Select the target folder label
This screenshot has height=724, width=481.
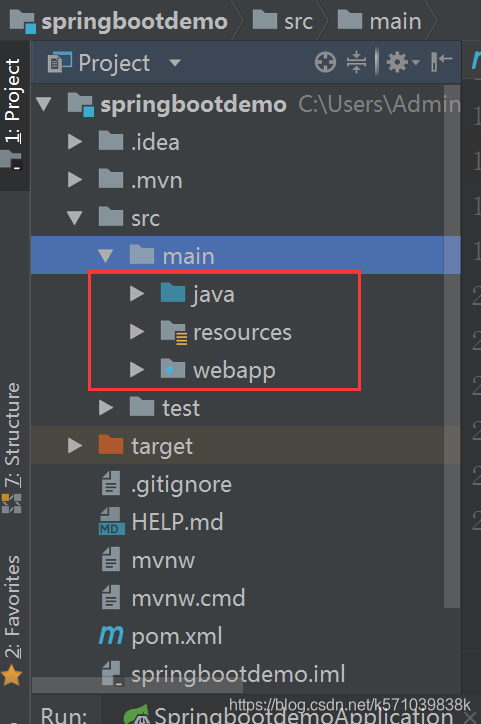162,446
